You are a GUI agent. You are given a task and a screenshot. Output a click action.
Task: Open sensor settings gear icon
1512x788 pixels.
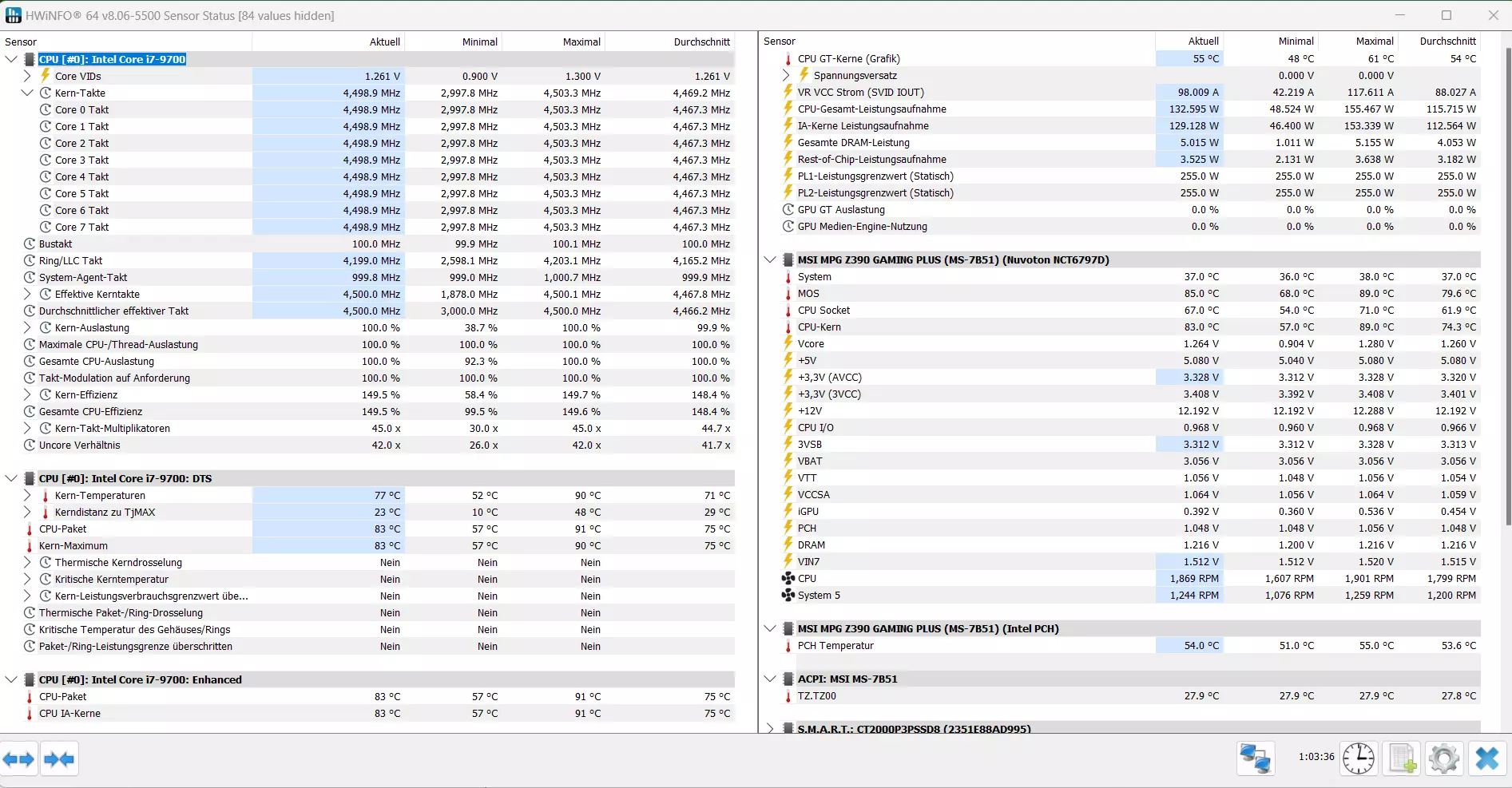(1443, 758)
